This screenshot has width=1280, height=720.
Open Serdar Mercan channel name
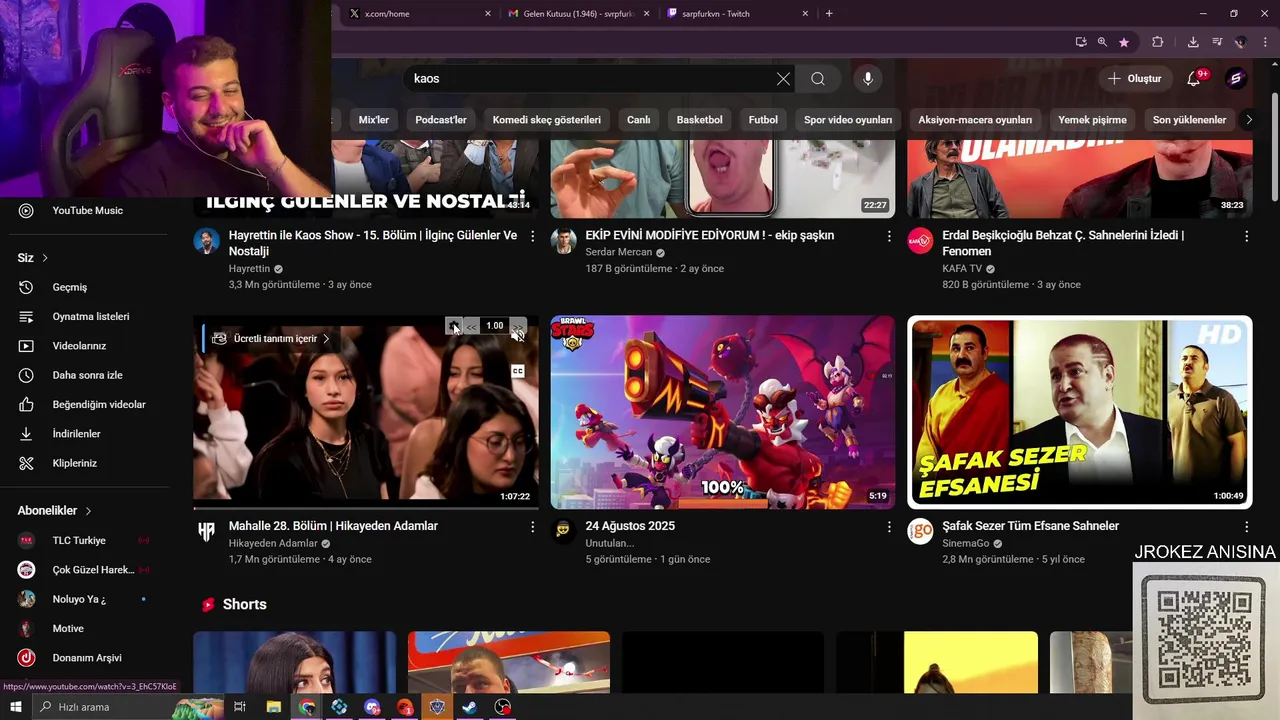point(619,252)
